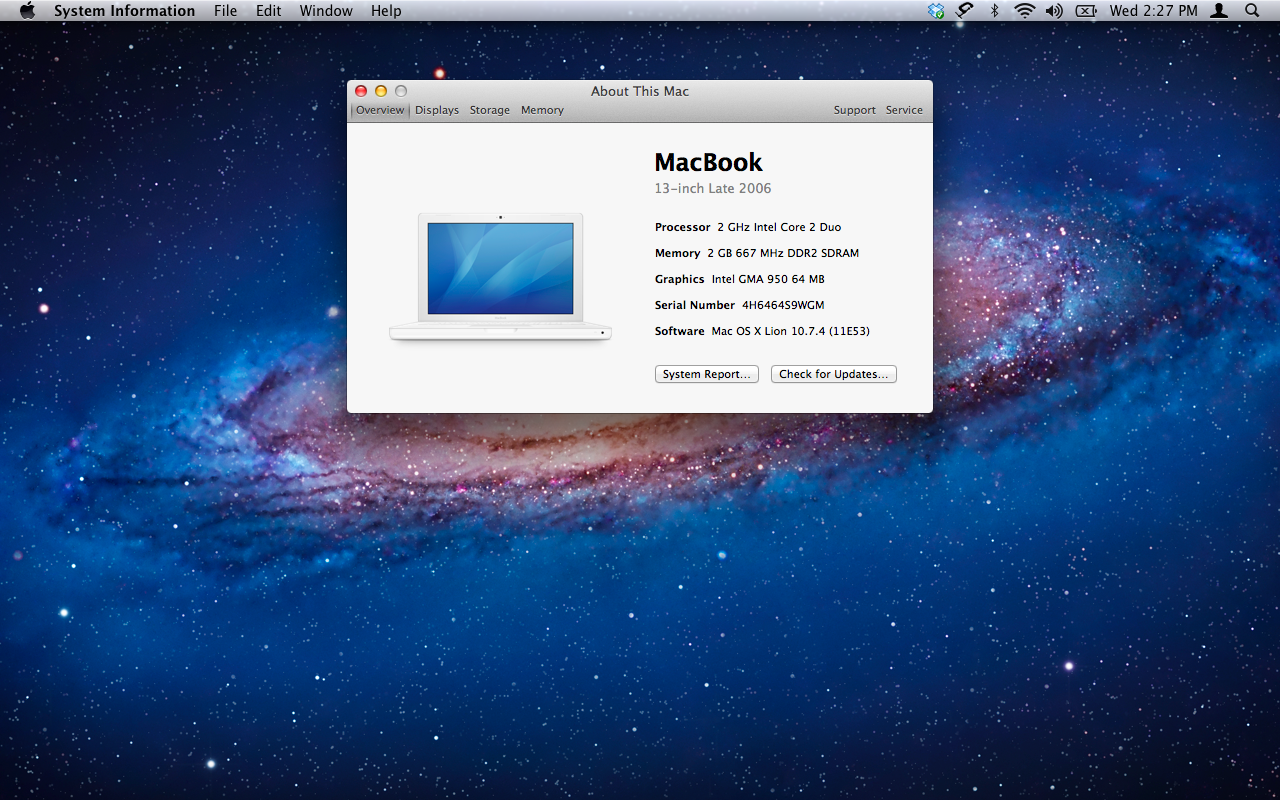The width and height of the screenshot is (1280, 800).
Task: Click the memory value 2 GB 667 MHz DDR2 SDRAM
Action: pos(783,253)
